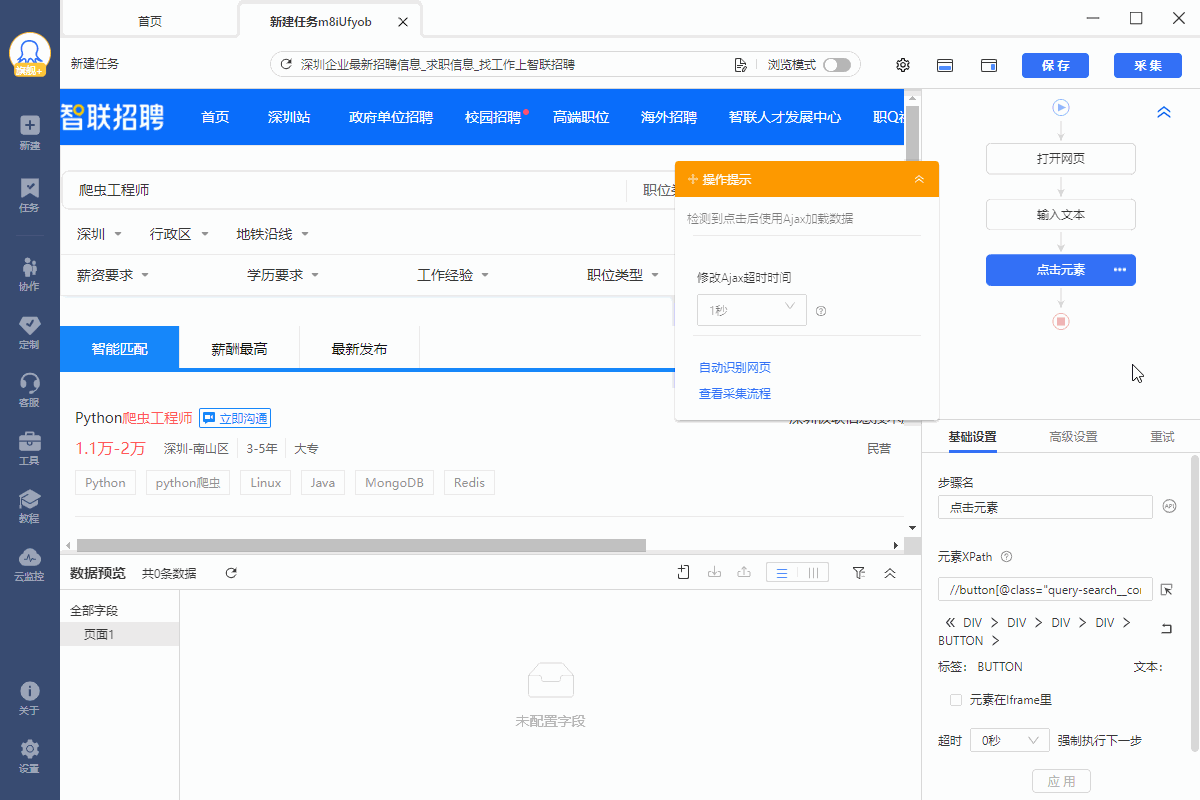The height and width of the screenshot is (800, 1200).
Task: Open the 定制 customization section
Action: (x=29, y=331)
